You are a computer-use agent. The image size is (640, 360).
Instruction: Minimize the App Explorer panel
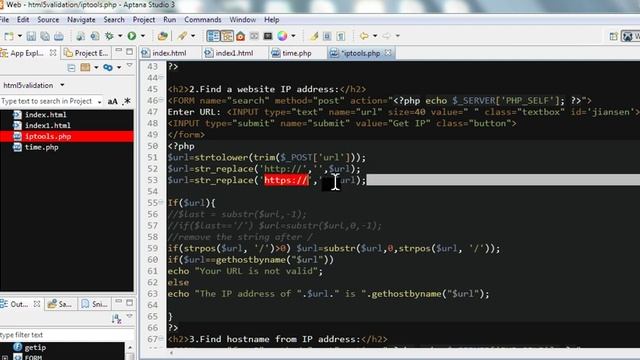tap(118, 51)
